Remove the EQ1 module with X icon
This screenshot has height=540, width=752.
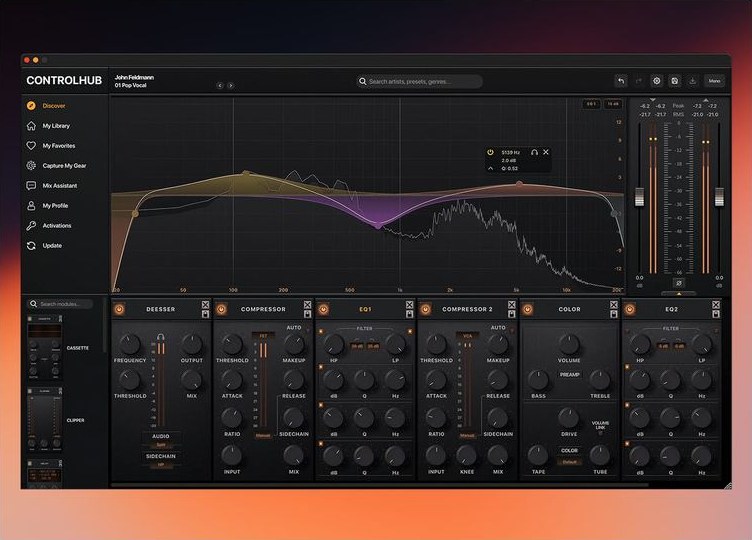(410, 305)
